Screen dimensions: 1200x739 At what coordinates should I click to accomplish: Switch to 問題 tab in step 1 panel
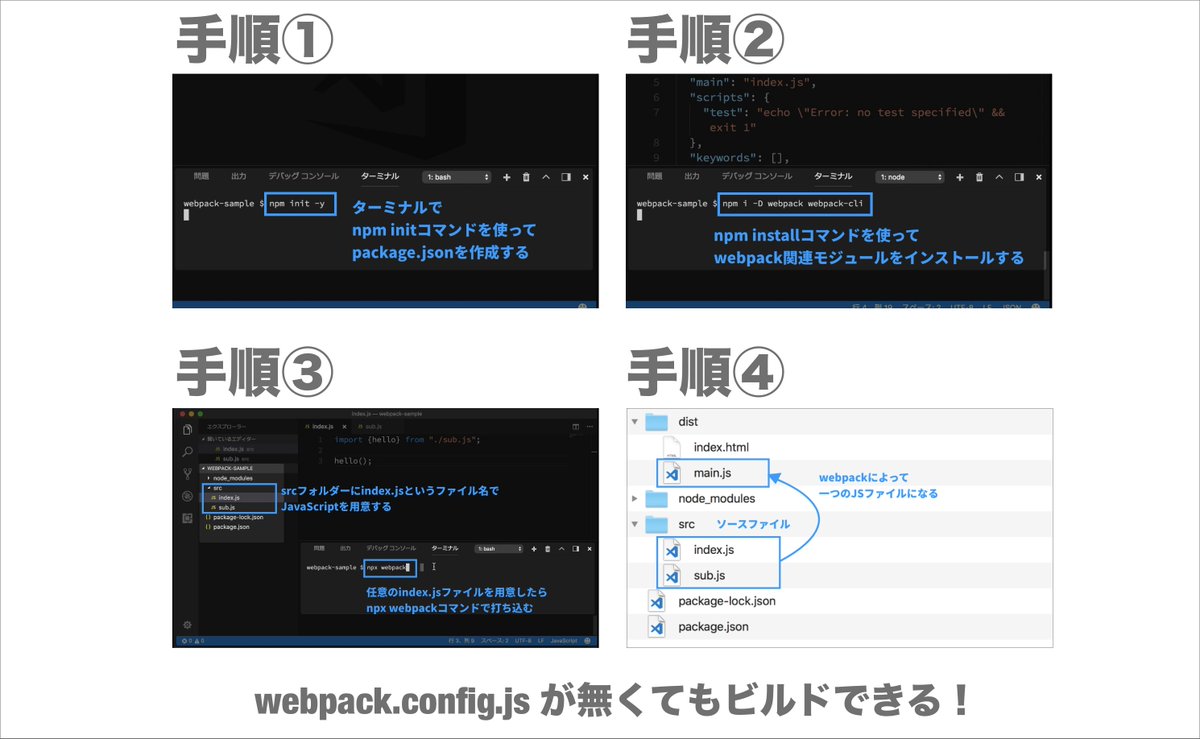click(202, 177)
